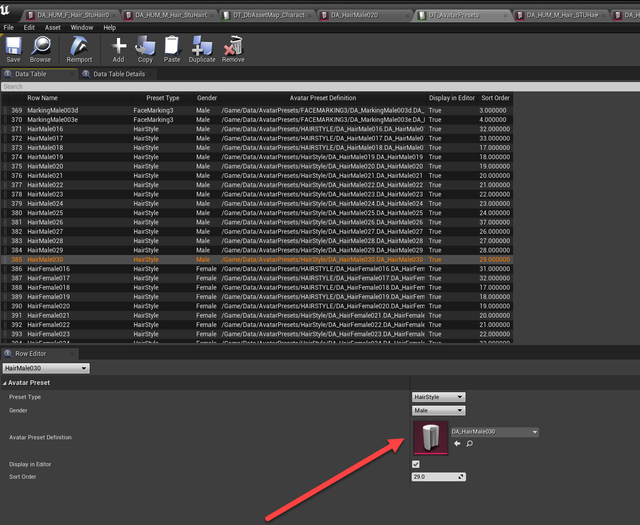Select the HairMale029 row

[257, 250]
